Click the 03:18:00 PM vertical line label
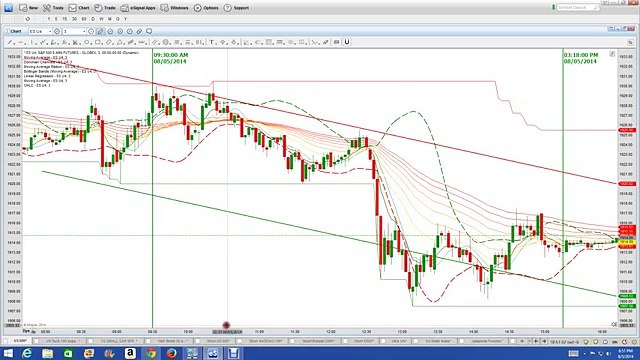 581,58
